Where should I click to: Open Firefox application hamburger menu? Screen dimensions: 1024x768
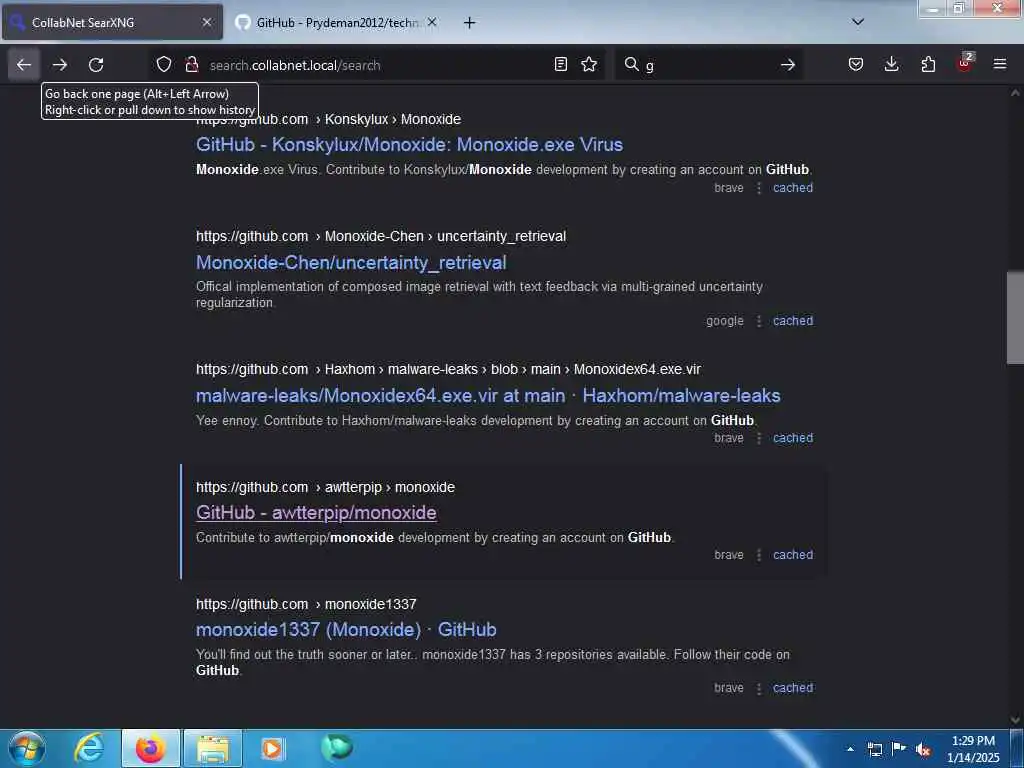pyautogui.click(x=1000, y=64)
